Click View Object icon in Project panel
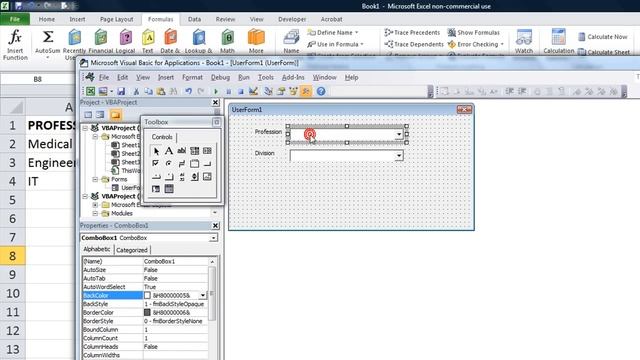 click(x=100, y=115)
